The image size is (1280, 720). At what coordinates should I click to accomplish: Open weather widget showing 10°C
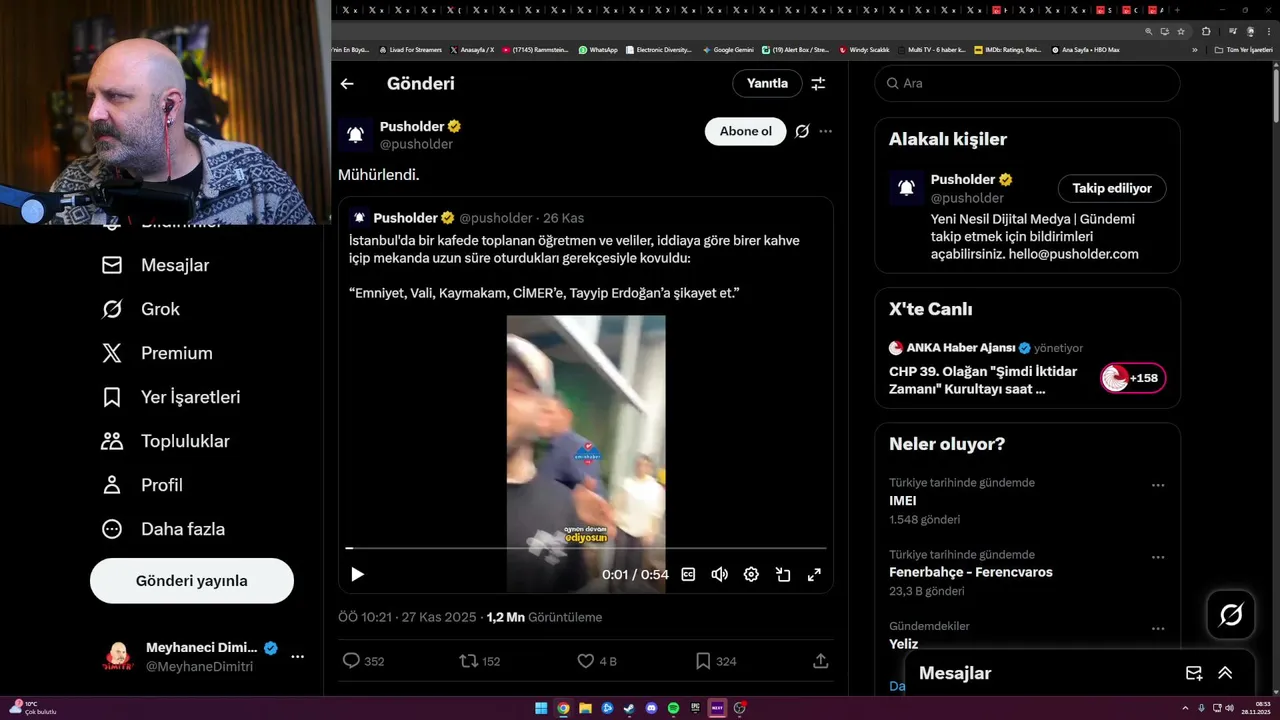tap(32, 708)
